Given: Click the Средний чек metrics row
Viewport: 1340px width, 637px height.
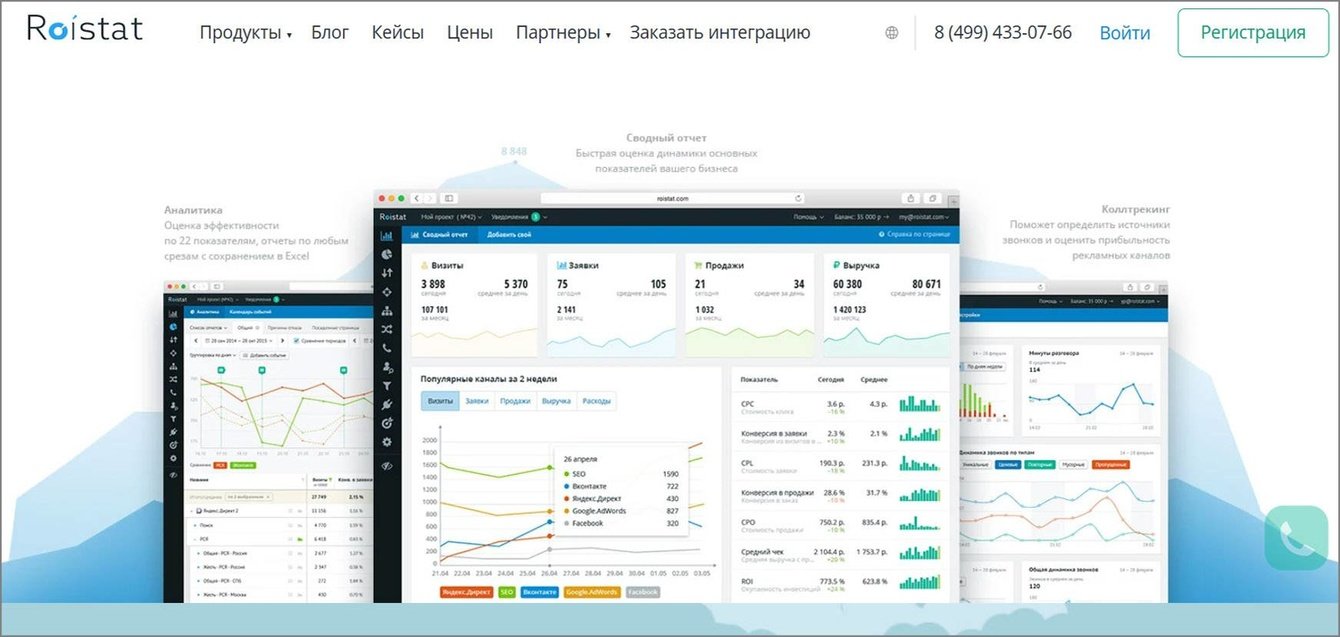Looking at the screenshot, I should click(x=840, y=555).
